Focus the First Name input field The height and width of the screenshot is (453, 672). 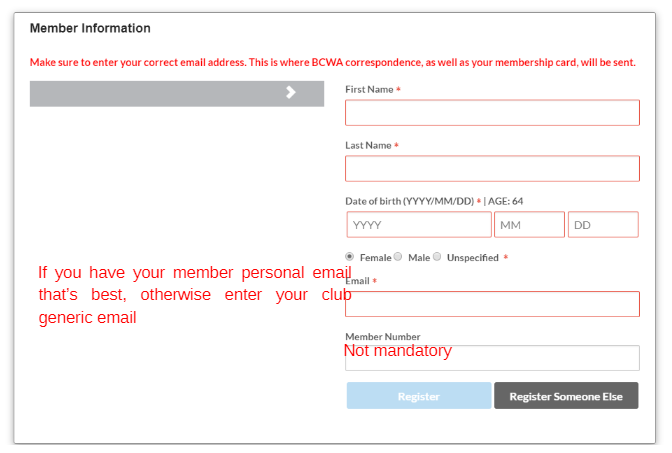(492, 113)
